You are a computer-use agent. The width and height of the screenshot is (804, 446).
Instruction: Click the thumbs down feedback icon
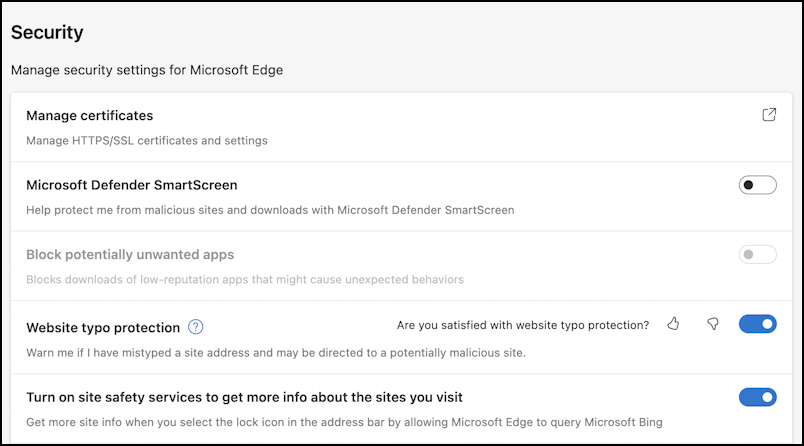713,324
